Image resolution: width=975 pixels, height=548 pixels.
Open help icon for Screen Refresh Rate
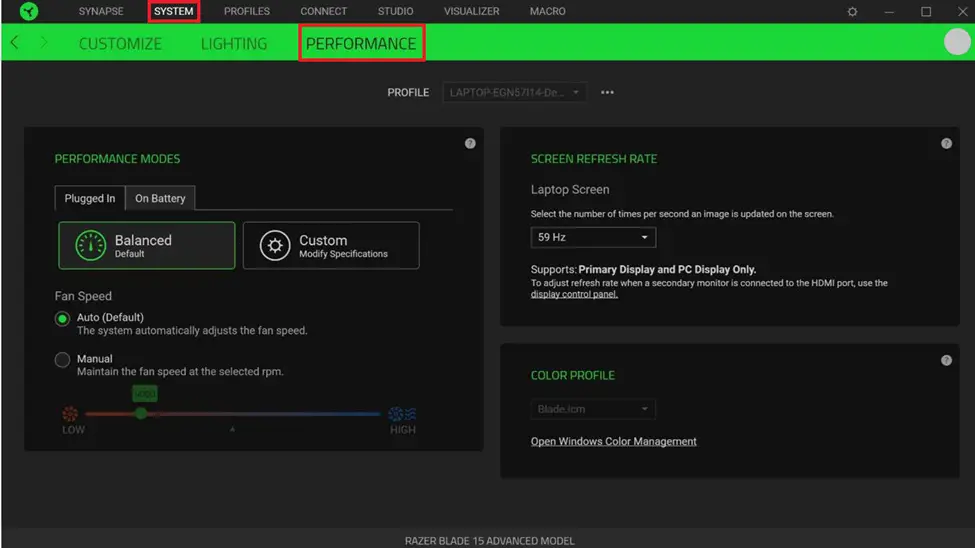tap(946, 143)
